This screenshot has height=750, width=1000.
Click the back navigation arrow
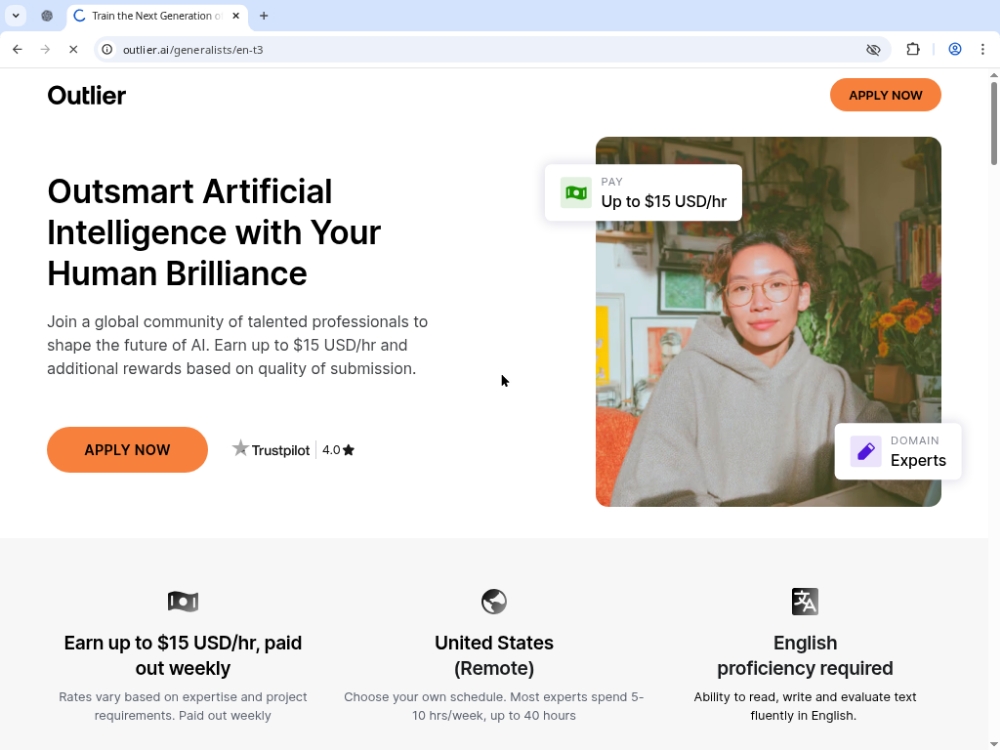(x=17, y=49)
